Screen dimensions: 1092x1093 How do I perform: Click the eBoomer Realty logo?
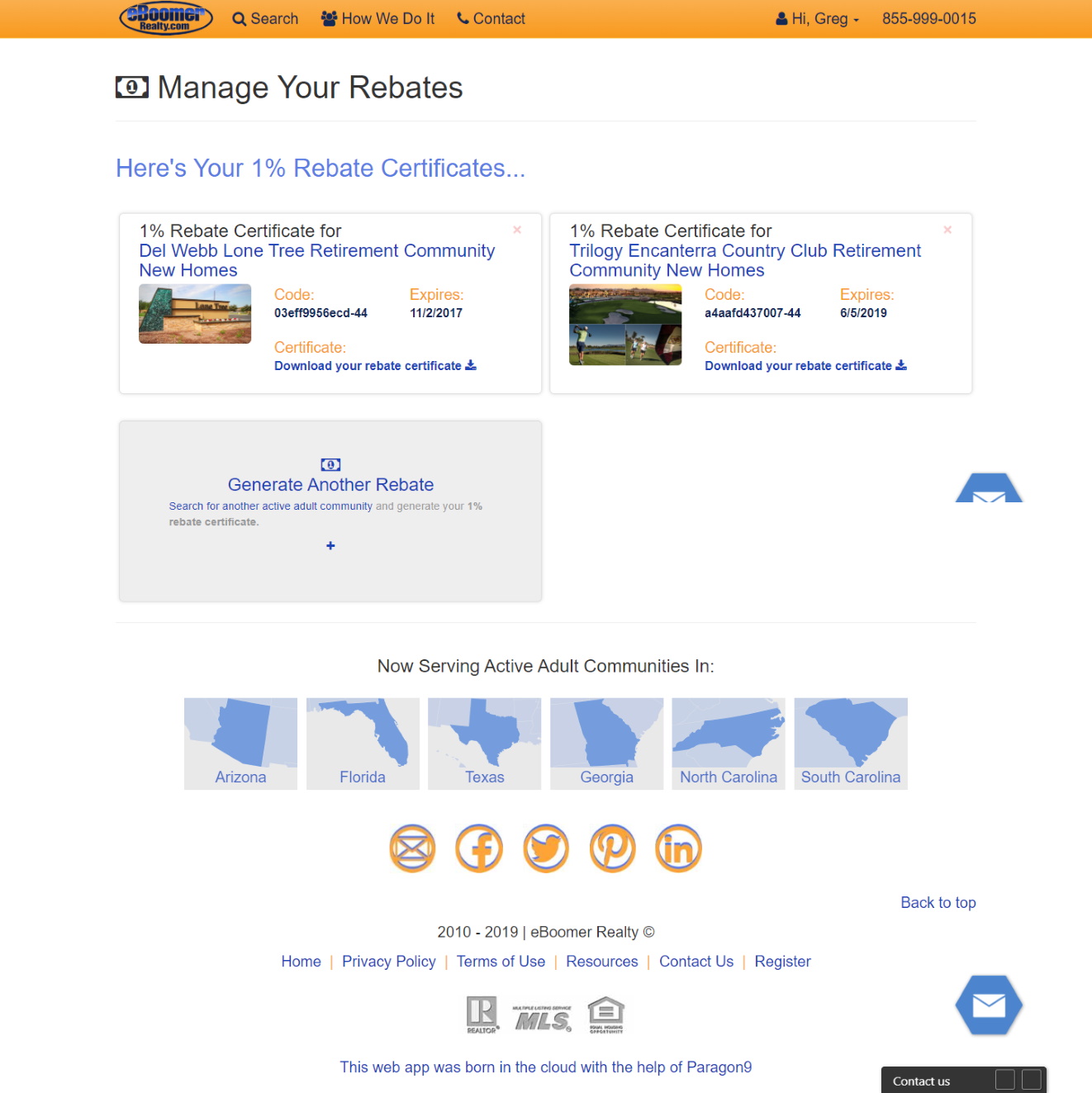tap(166, 18)
